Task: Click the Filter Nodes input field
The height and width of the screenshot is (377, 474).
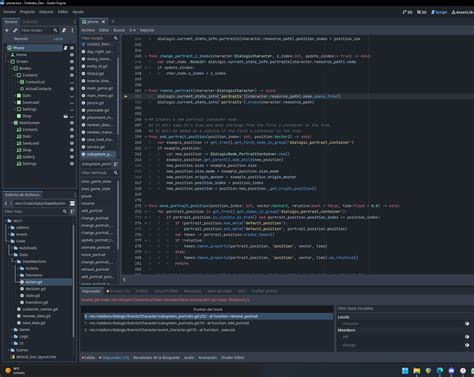Action: pos(39,30)
